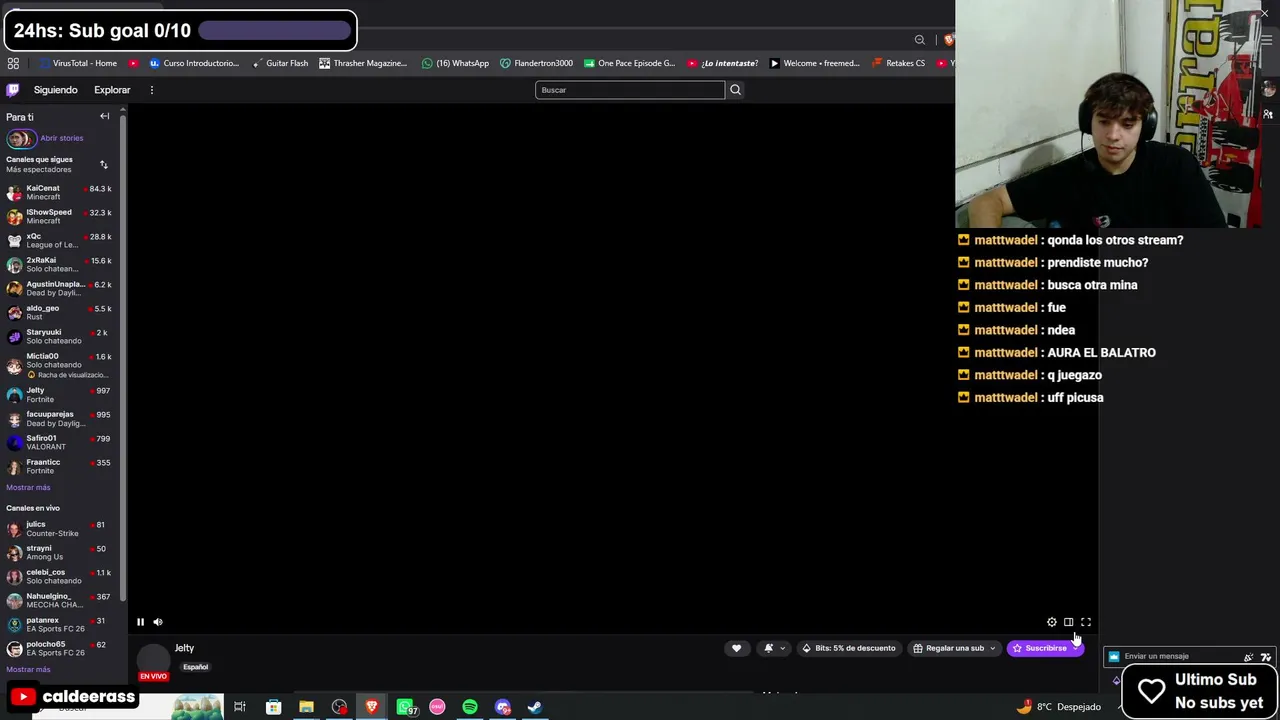Open facuuparejas channel in sidebar
Screen dimensions: 1280x720
[x=60, y=418]
